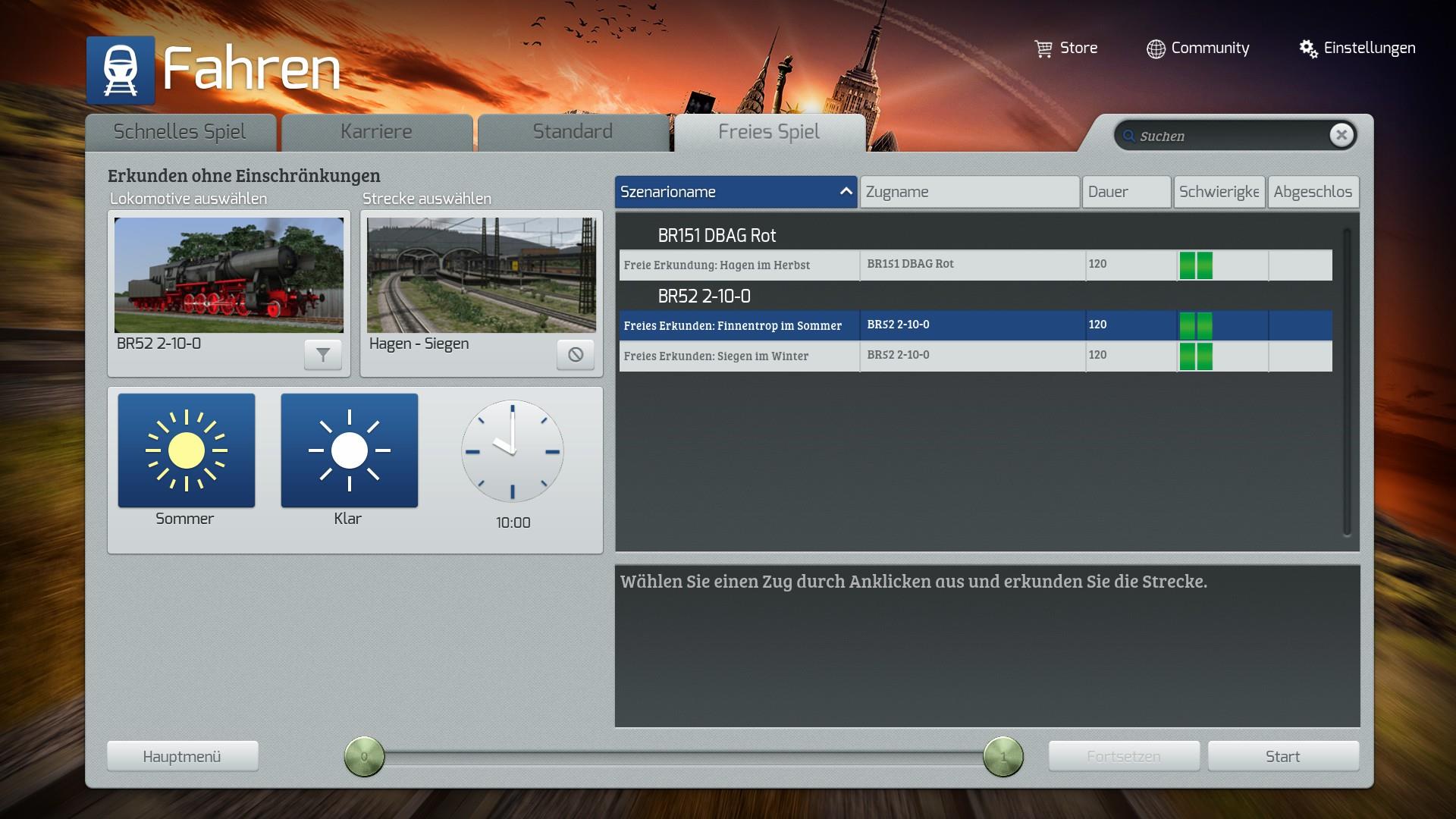Click the Klar weather icon
The height and width of the screenshot is (819, 1456).
tap(350, 450)
